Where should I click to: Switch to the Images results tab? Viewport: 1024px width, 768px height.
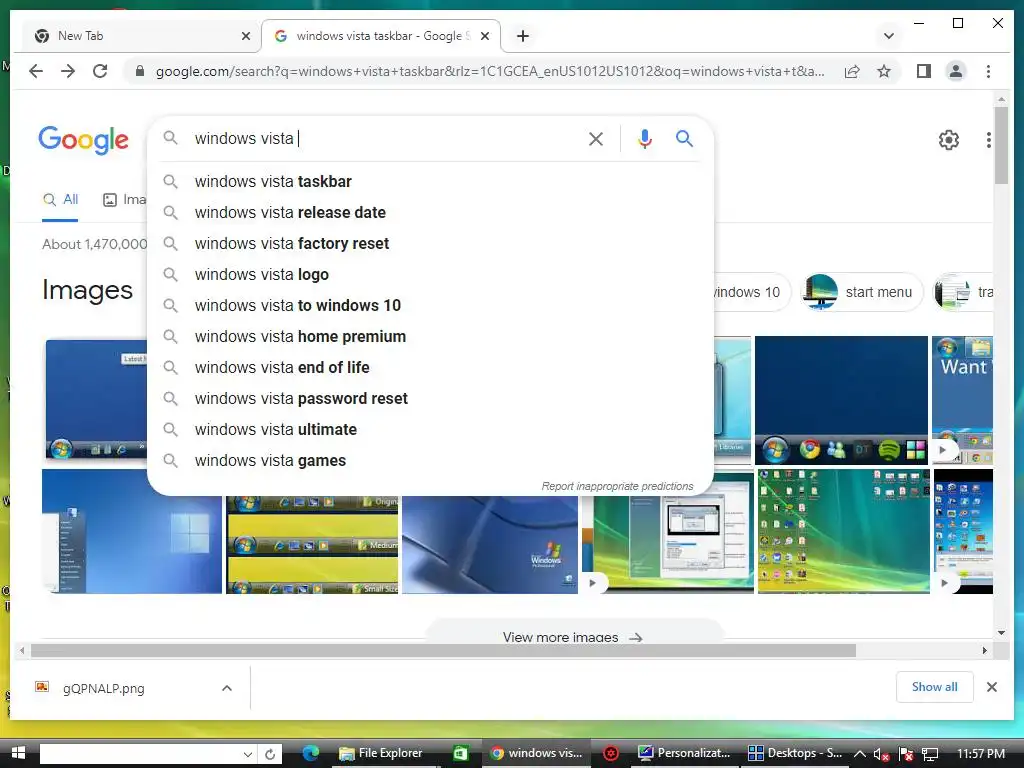tap(124, 200)
